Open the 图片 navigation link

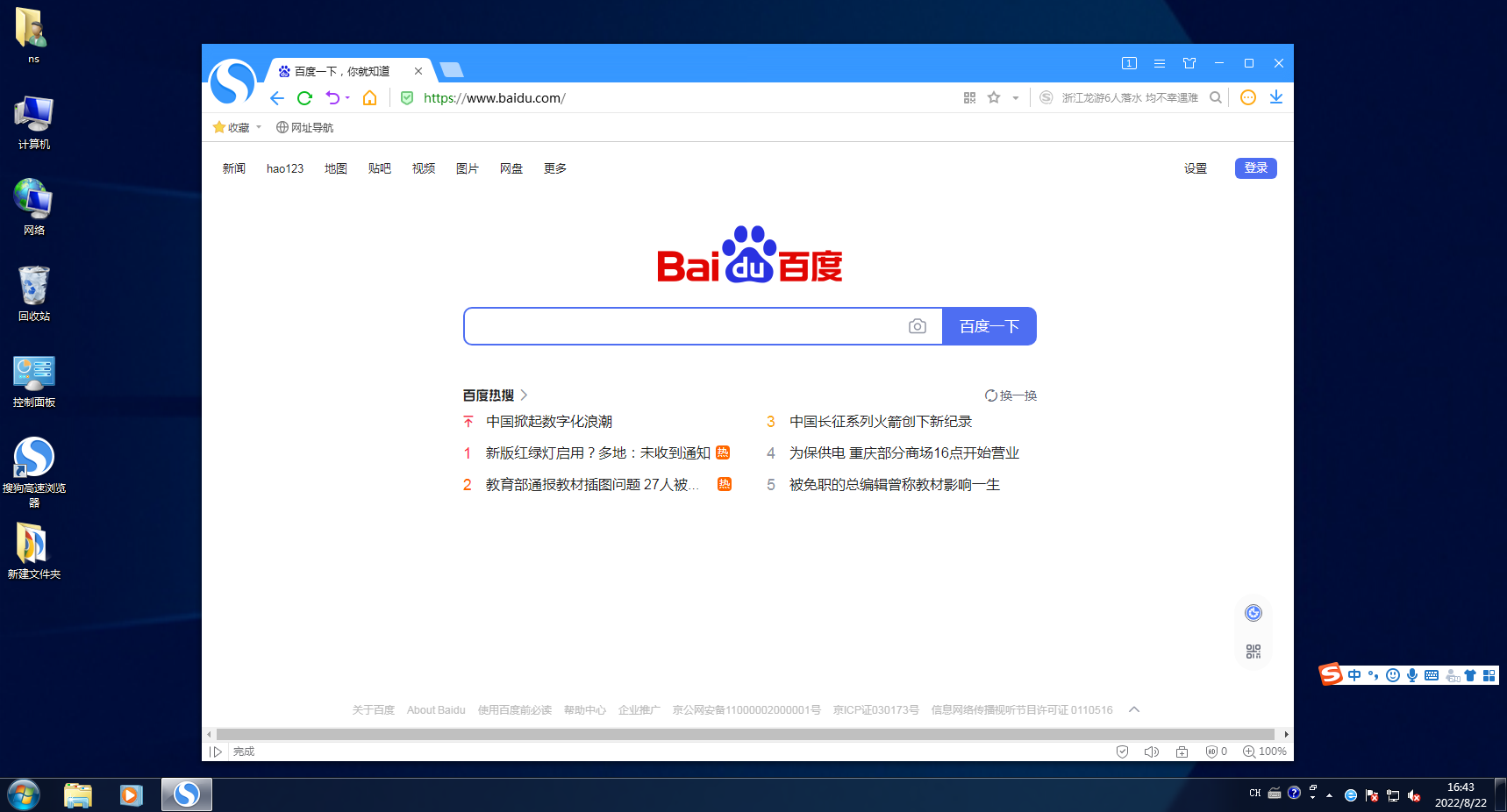coord(468,168)
